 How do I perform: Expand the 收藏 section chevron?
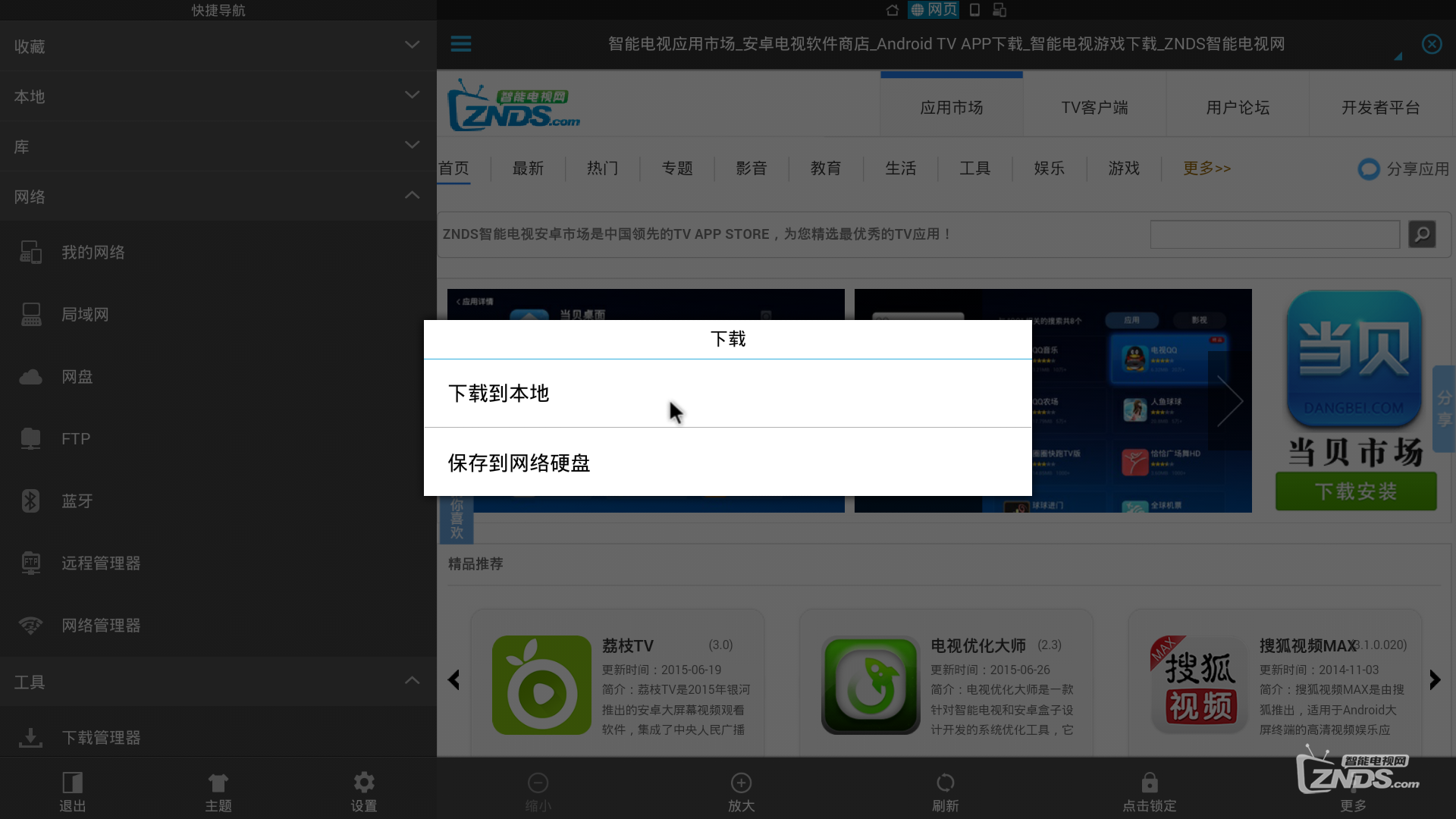pyautogui.click(x=412, y=45)
